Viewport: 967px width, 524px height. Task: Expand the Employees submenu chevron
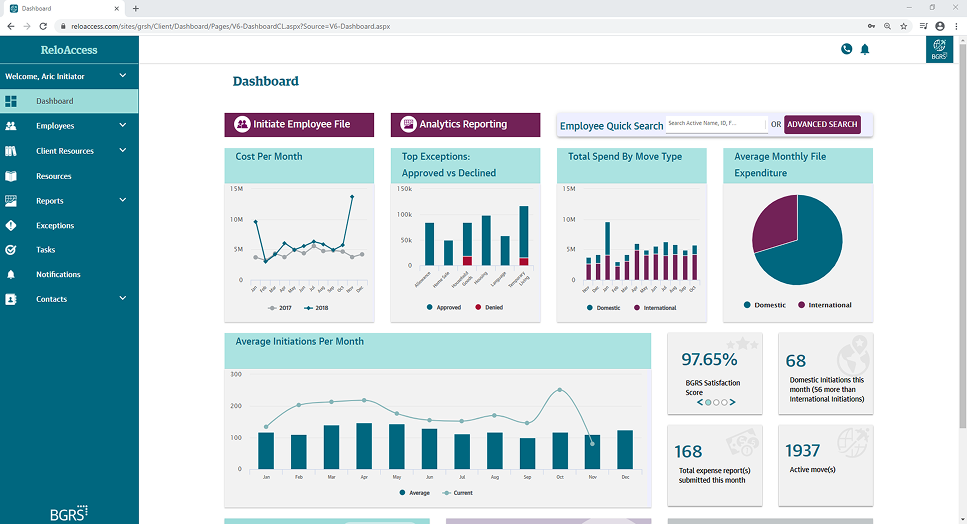coord(123,125)
